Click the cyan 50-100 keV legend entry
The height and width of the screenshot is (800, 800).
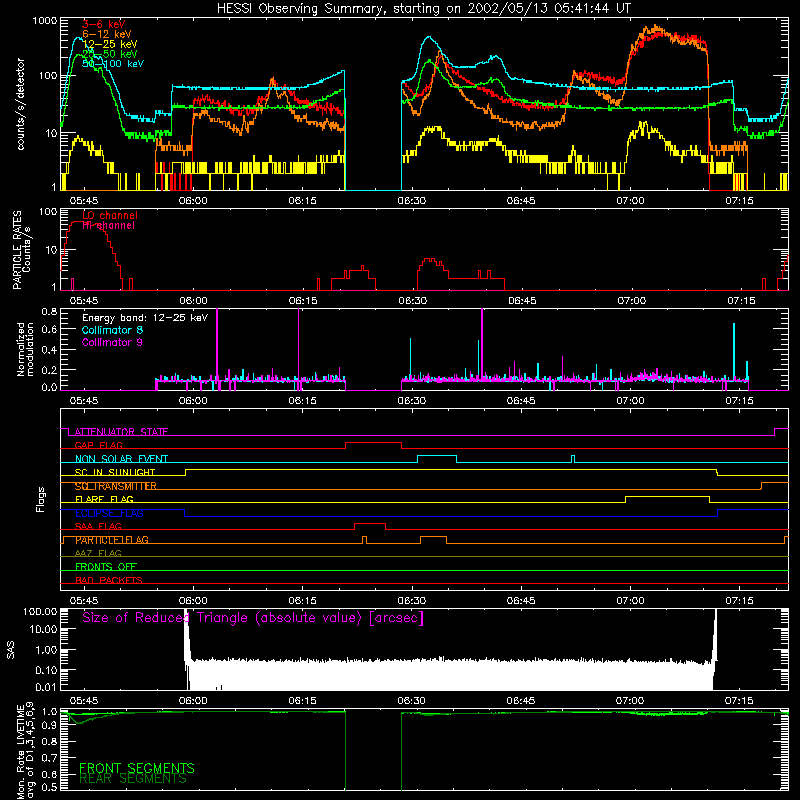coord(113,64)
